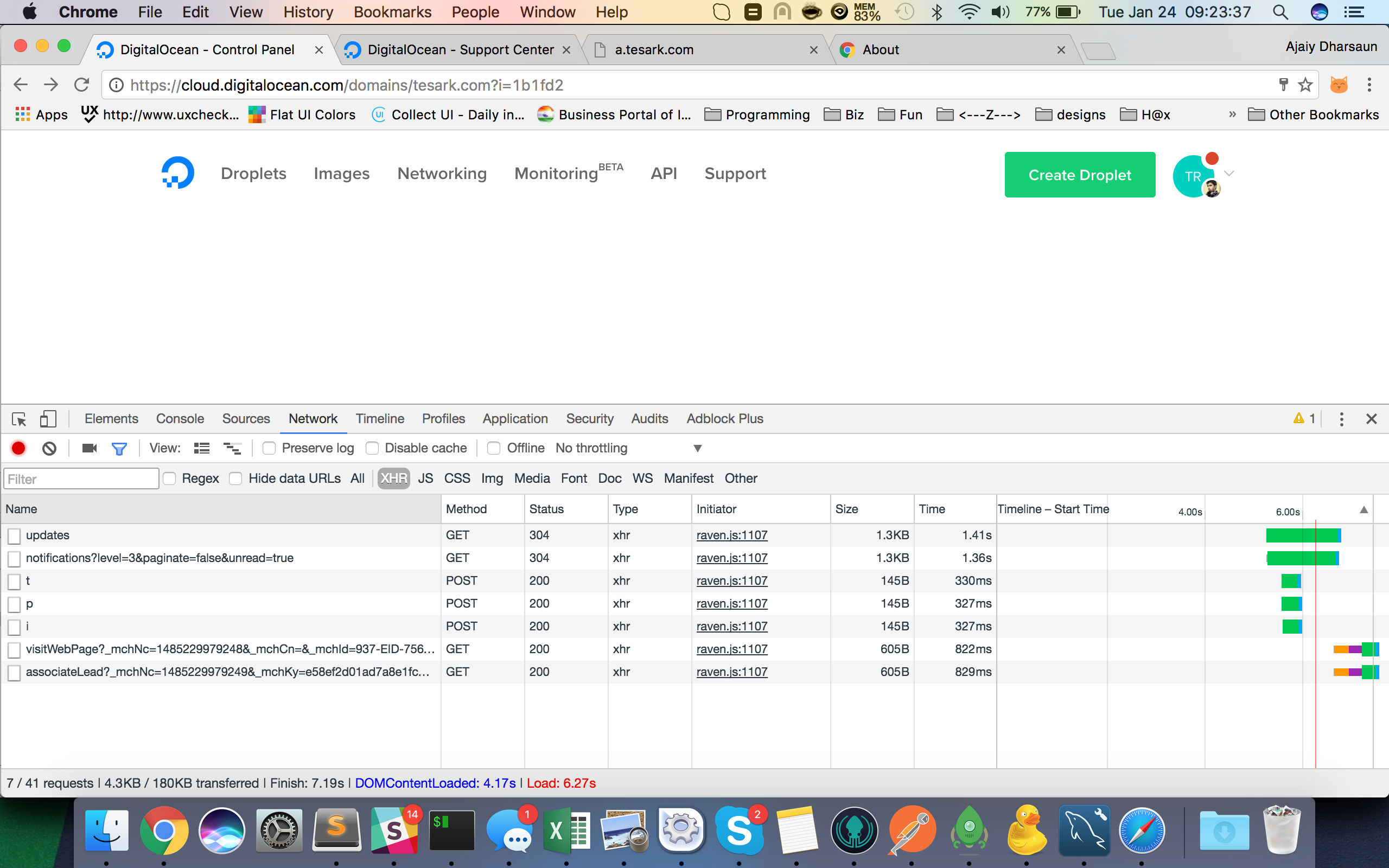Expand the user account avatar menu

tap(1203, 175)
